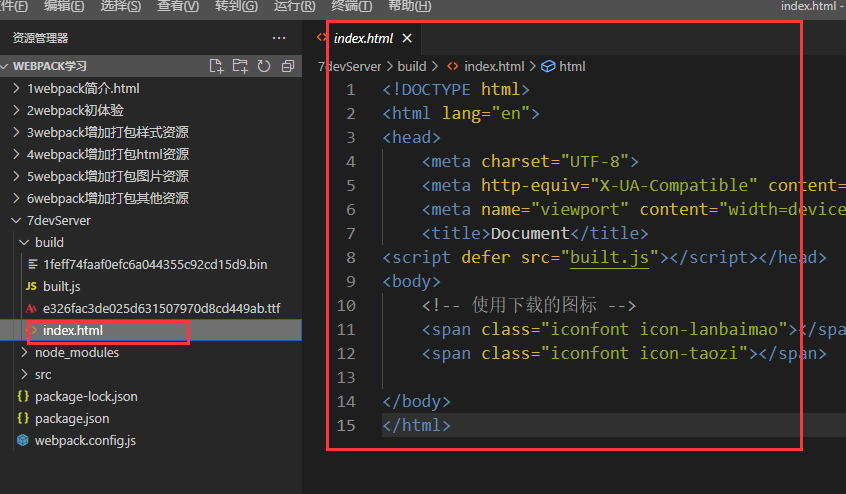Click the build breadcrumb segment
846x494 pixels.
412,66
